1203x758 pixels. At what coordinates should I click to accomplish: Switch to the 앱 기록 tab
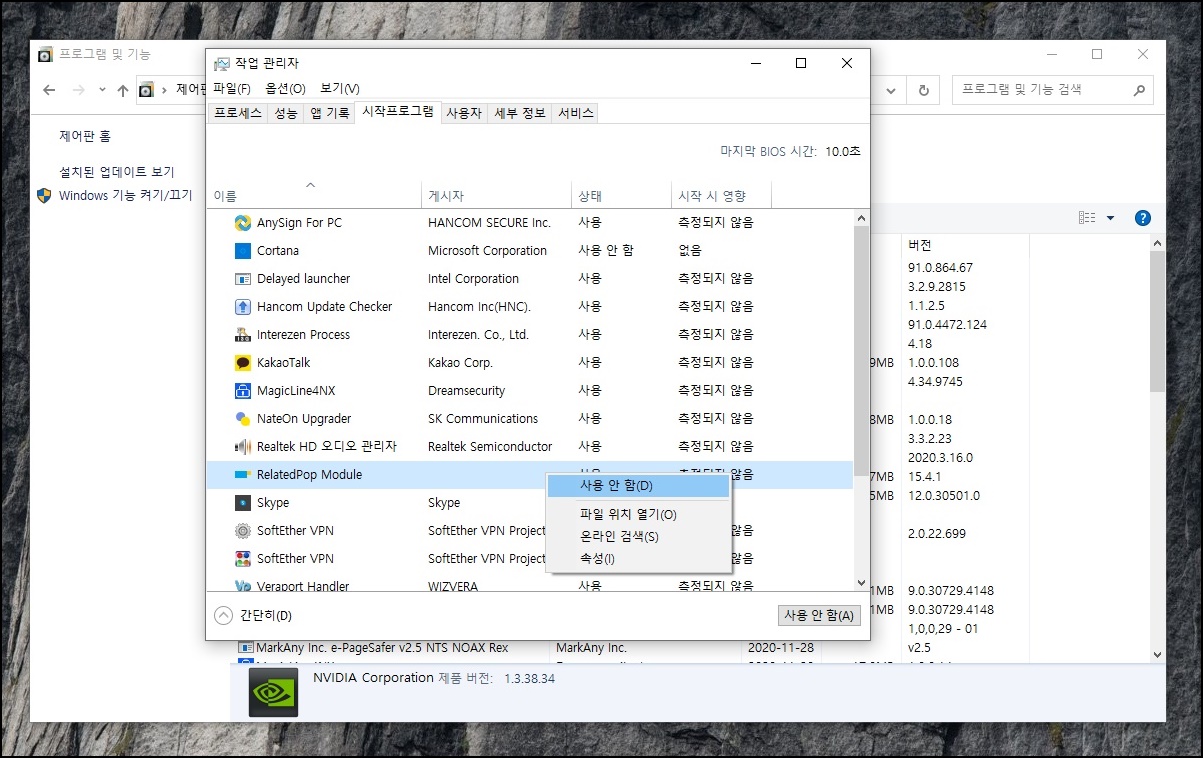coord(329,113)
